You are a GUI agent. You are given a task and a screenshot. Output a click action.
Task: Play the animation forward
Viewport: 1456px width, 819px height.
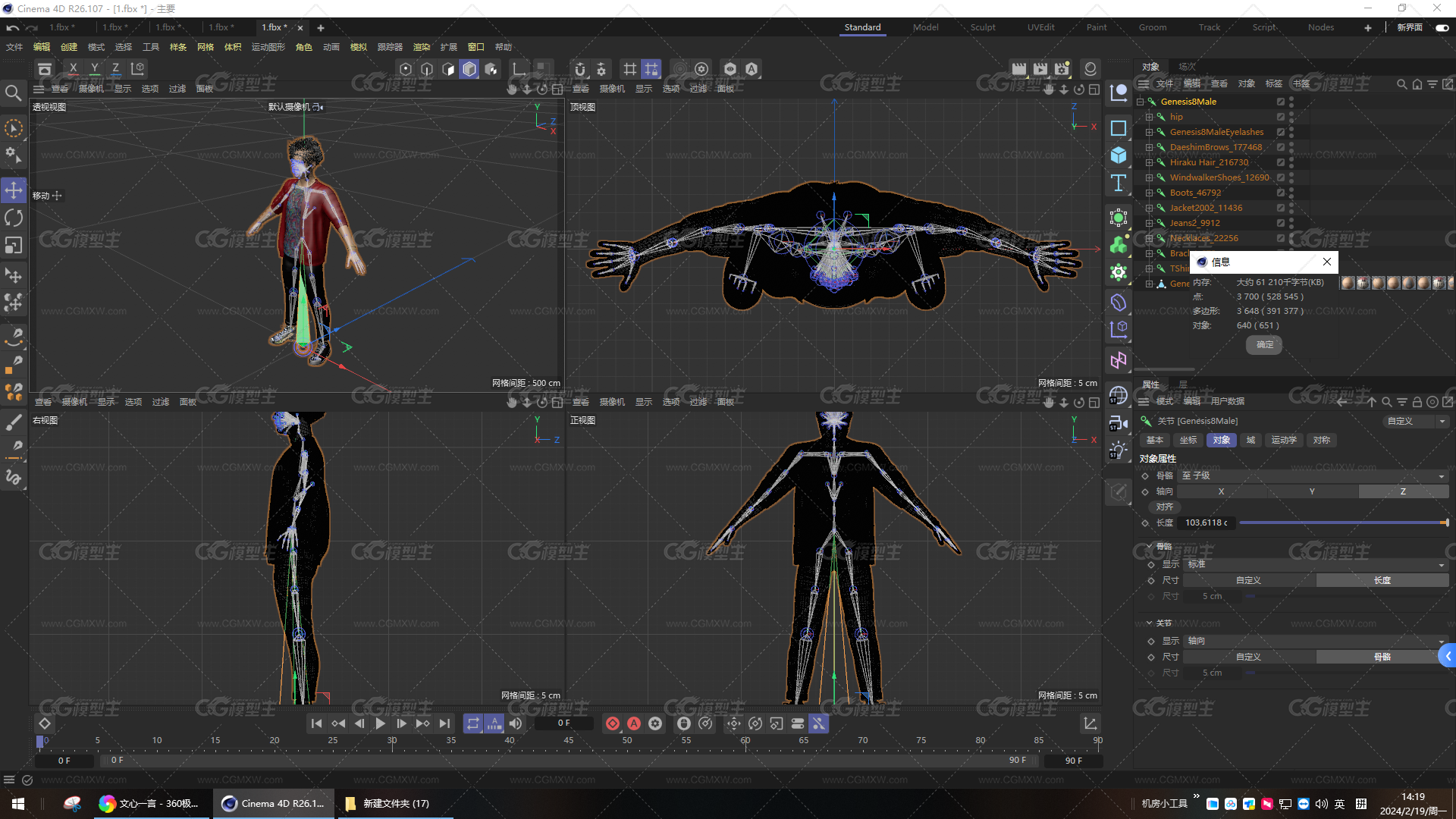click(381, 723)
